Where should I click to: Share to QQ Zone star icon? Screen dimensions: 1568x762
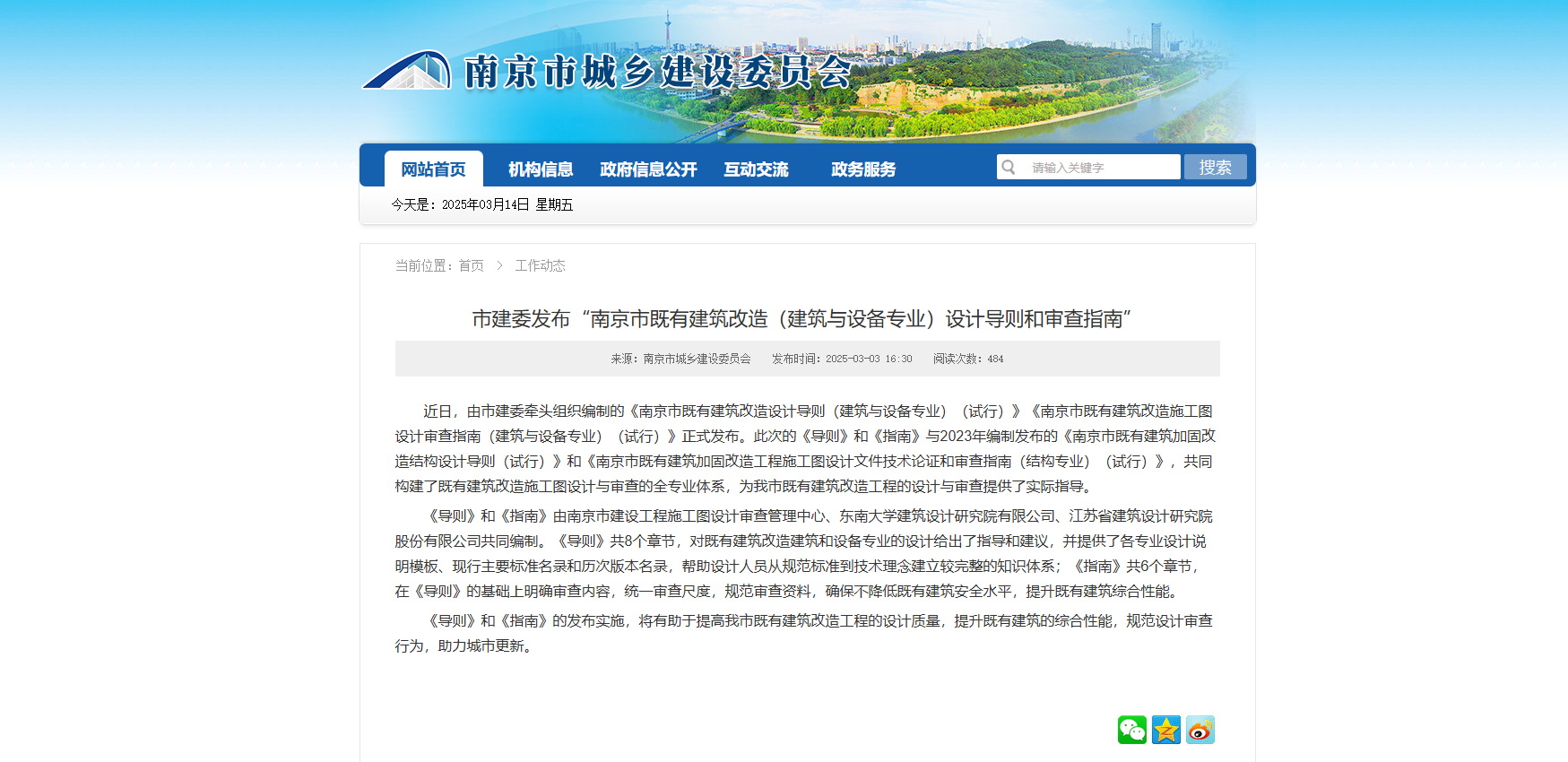1165,730
